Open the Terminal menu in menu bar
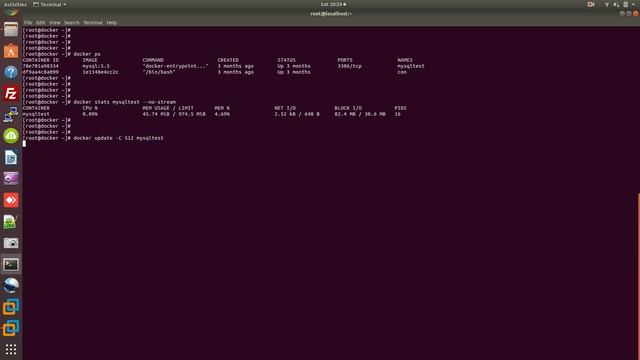Screen dimensions: 640x360 pyautogui.click(x=93, y=22)
